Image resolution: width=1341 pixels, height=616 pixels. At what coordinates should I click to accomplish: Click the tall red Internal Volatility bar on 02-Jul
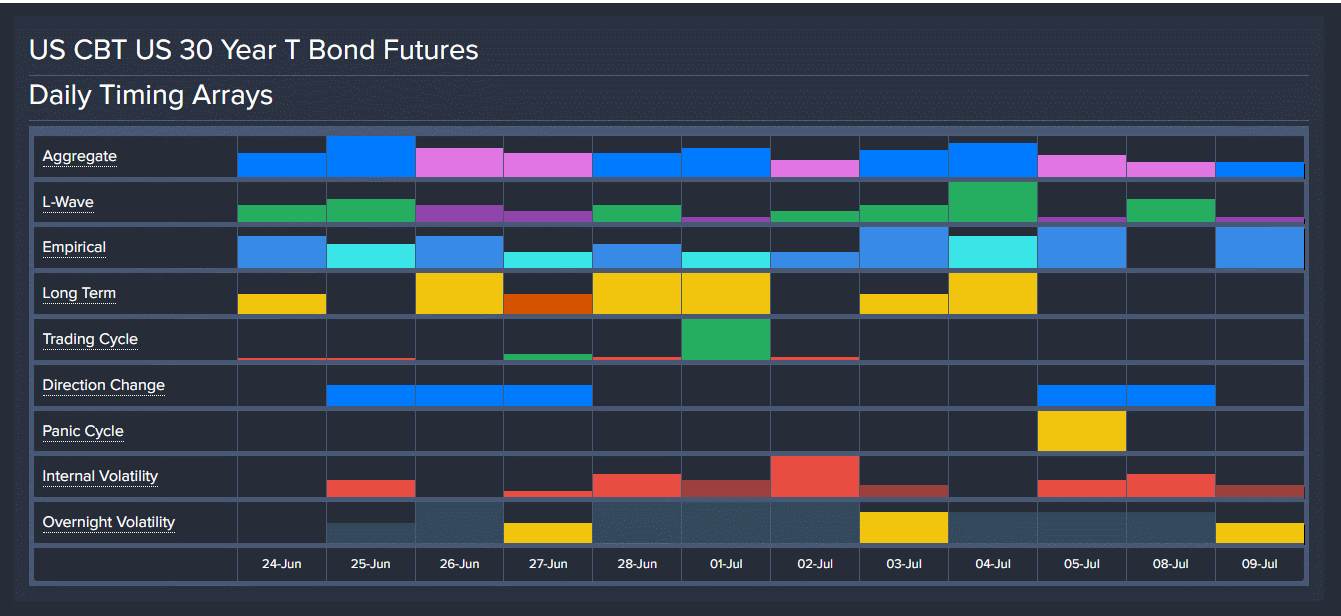pyautogui.click(x=815, y=477)
